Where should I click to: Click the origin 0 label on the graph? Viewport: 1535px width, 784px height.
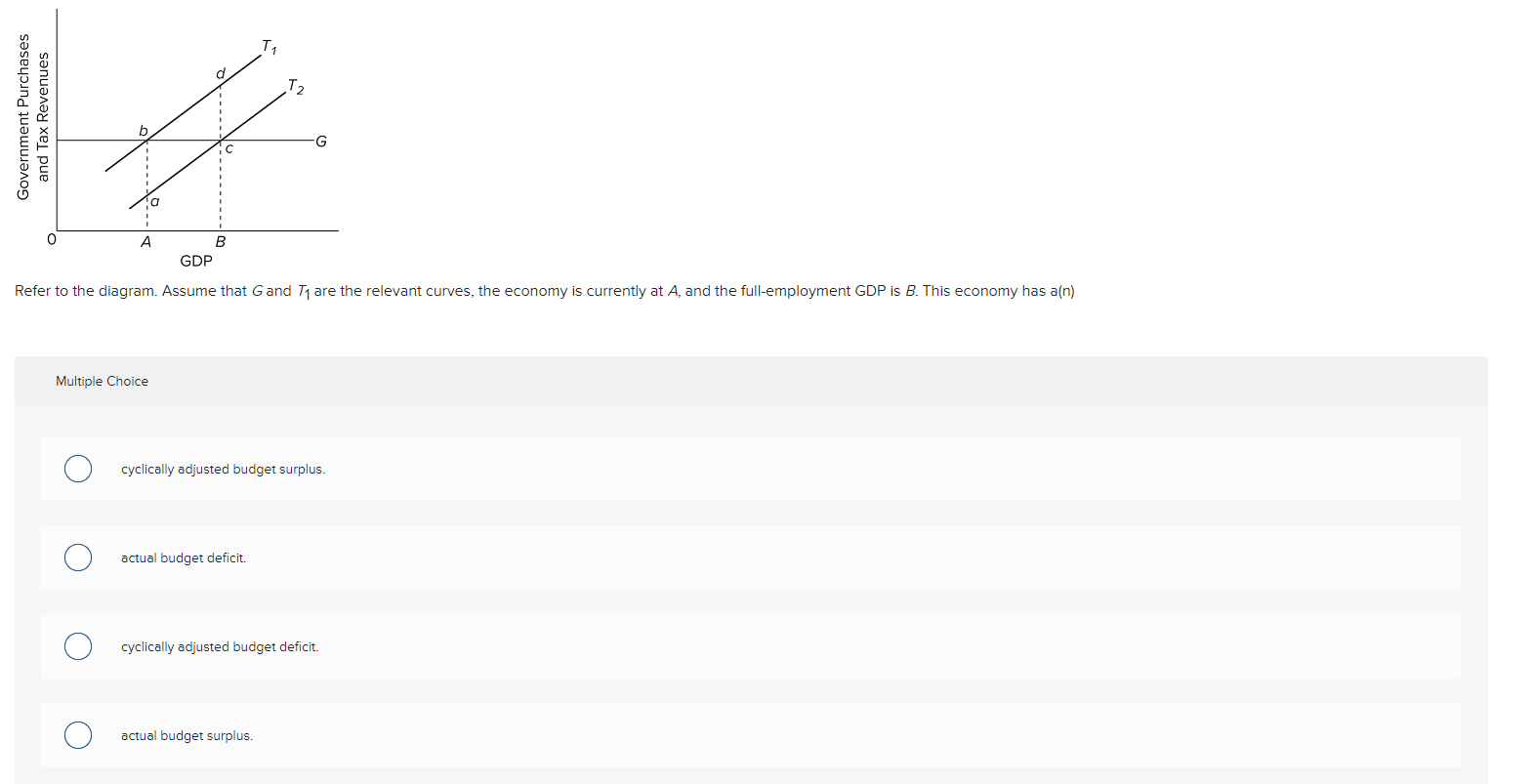[51, 239]
